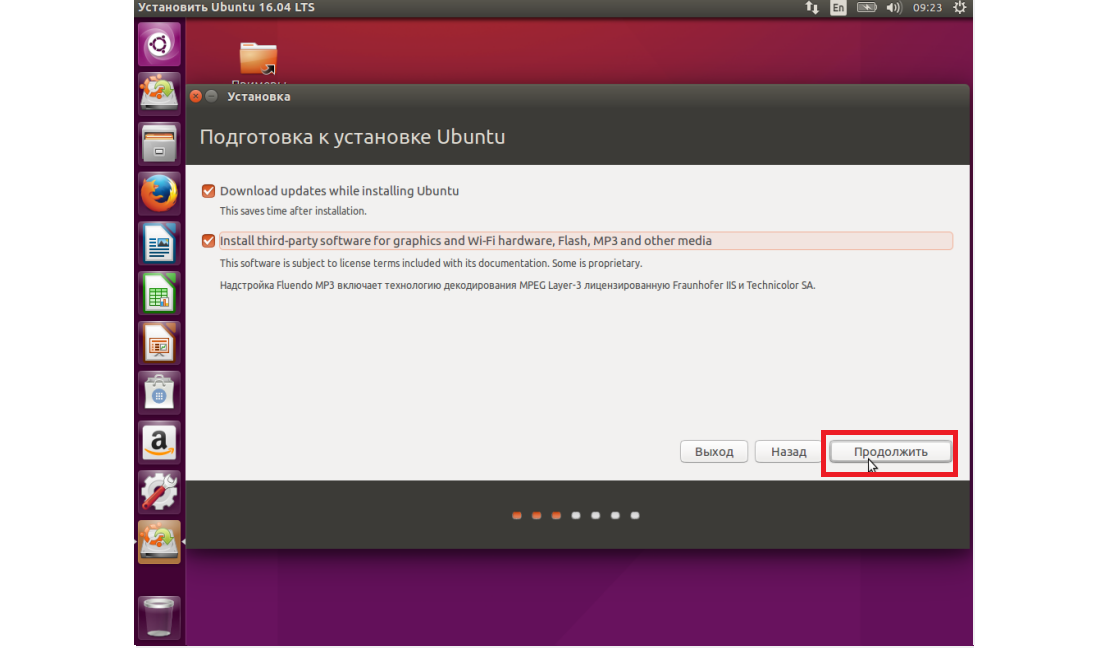Screen dimensions: 1097x649
Task: Open the Trash bin
Action: (159, 617)
